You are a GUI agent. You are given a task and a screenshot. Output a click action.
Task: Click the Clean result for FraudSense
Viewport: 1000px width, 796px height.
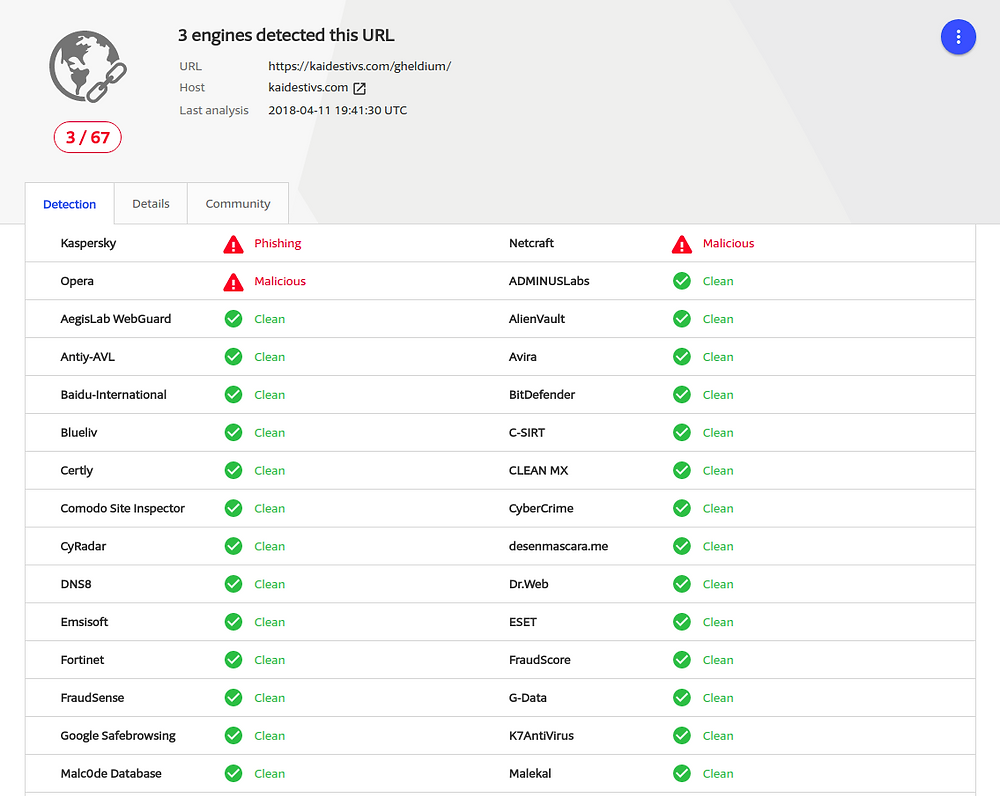coord(270,698)
